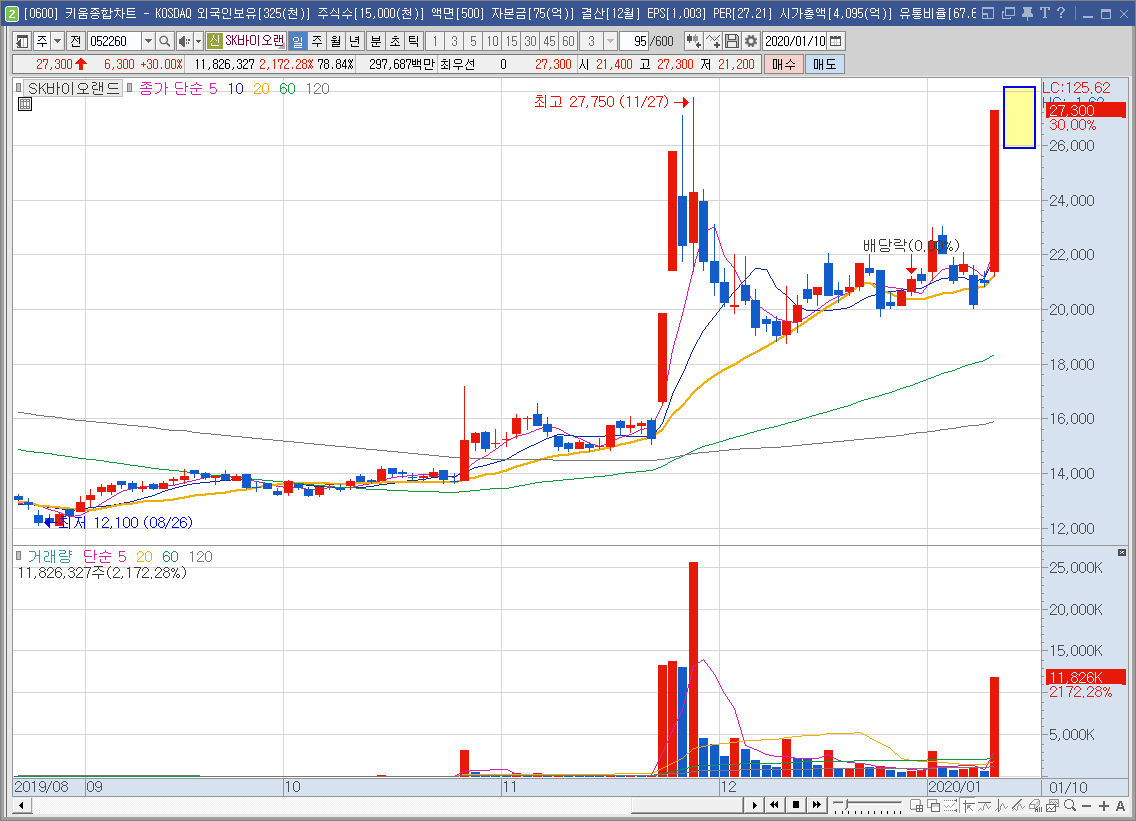Select the 10 interval button
The image size is (1136, 821).
pyautogui.click(x=493, y=41)
